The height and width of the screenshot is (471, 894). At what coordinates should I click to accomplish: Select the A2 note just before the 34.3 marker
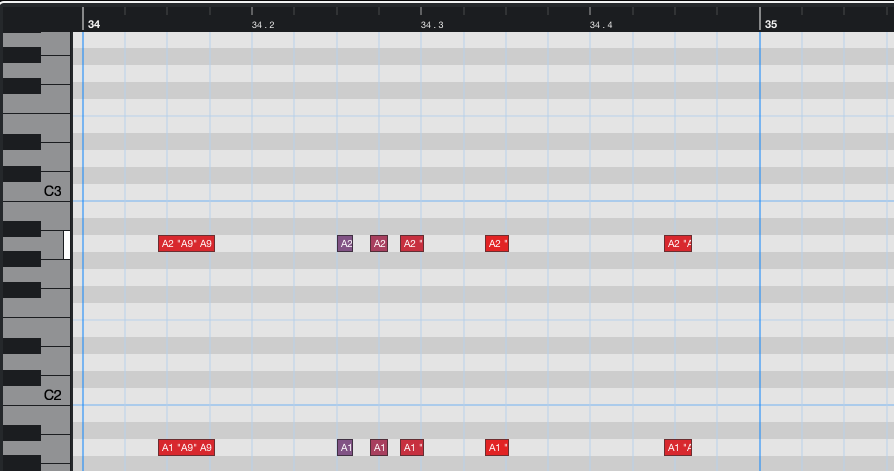(412, 243)
